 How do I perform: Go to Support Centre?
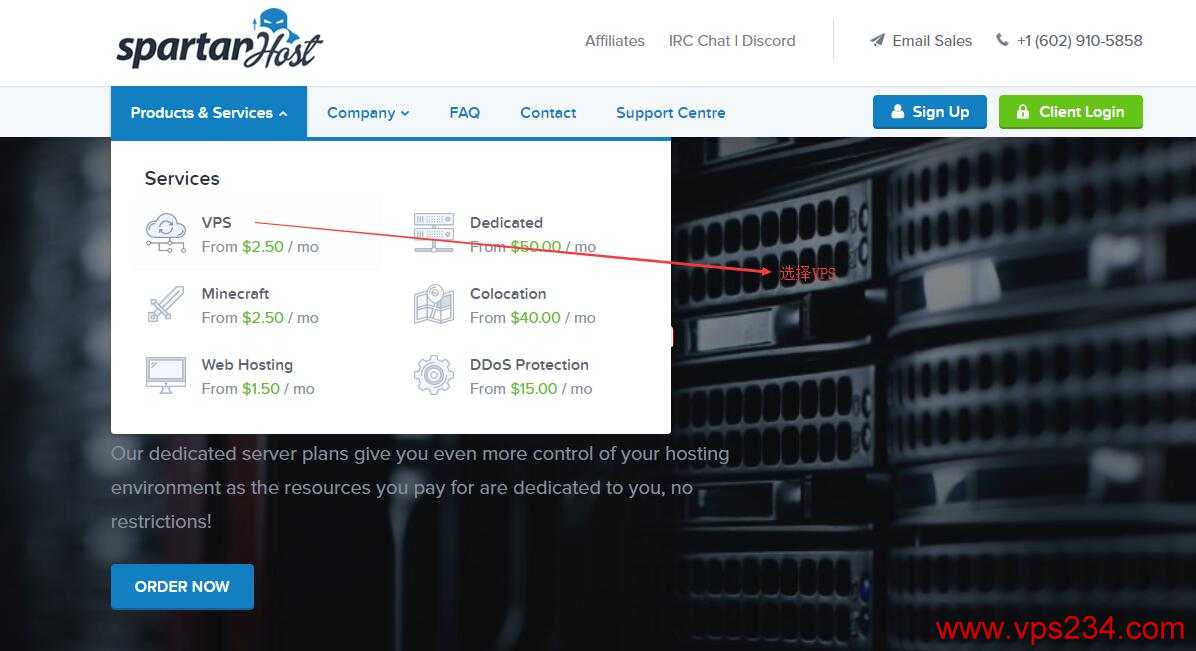click(x=670, y=113)
